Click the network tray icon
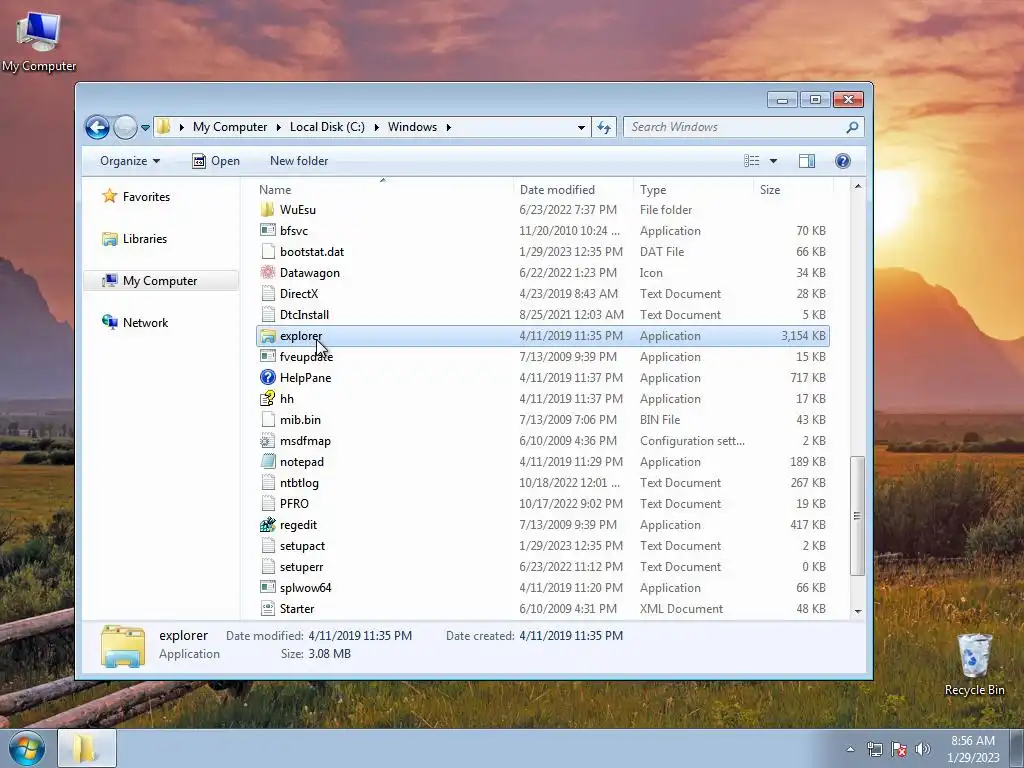This screenshot has width=1024, height=768. point(874,749)
